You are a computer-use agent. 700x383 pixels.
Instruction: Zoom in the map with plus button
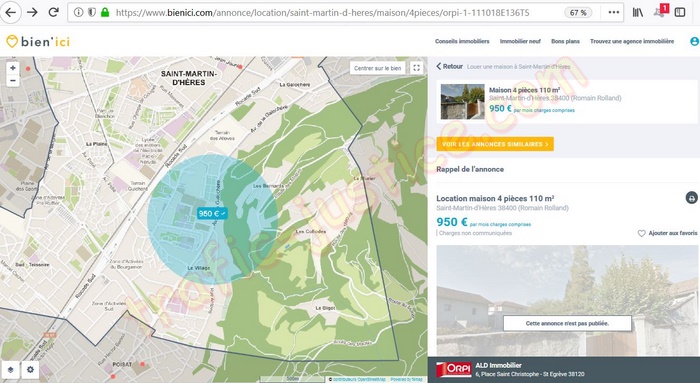click(x=12, y=68)
